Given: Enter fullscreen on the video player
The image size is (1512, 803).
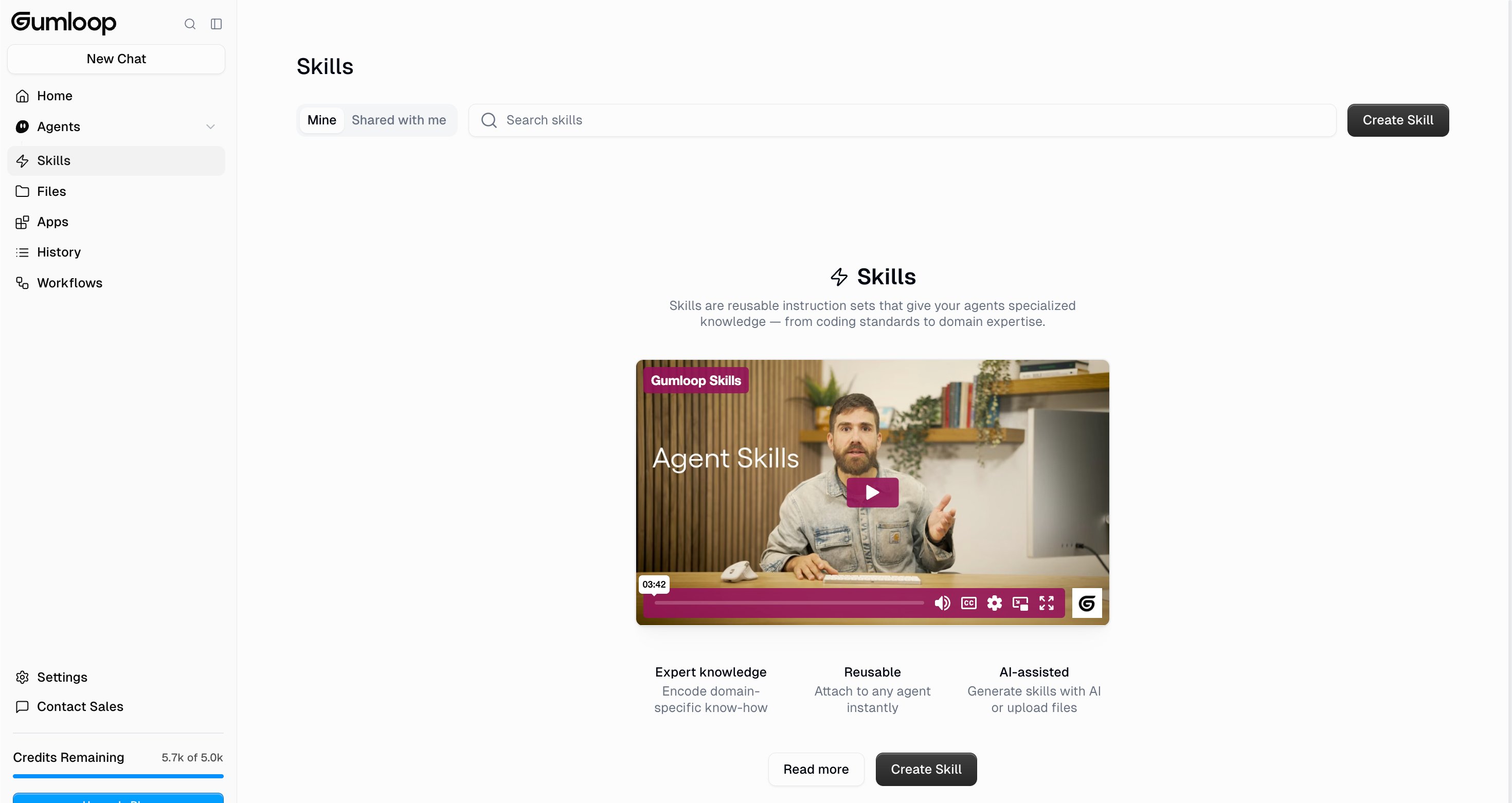Looking at the screenshot, I should [1047, 603].
